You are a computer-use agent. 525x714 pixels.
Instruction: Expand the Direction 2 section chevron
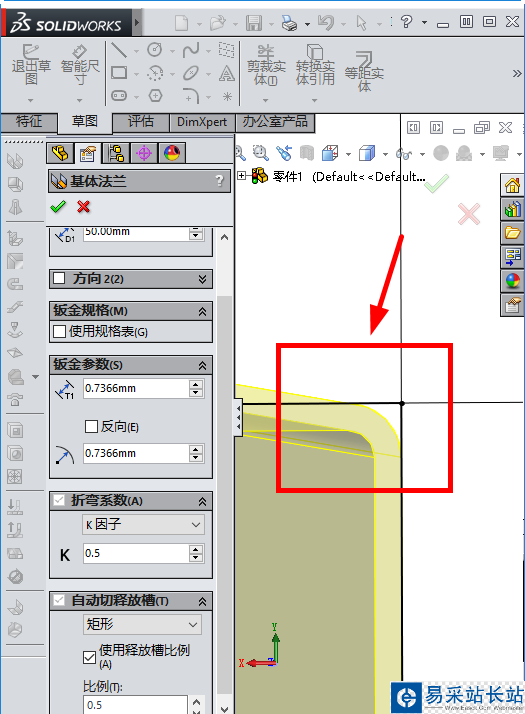[x=203, y=279]
